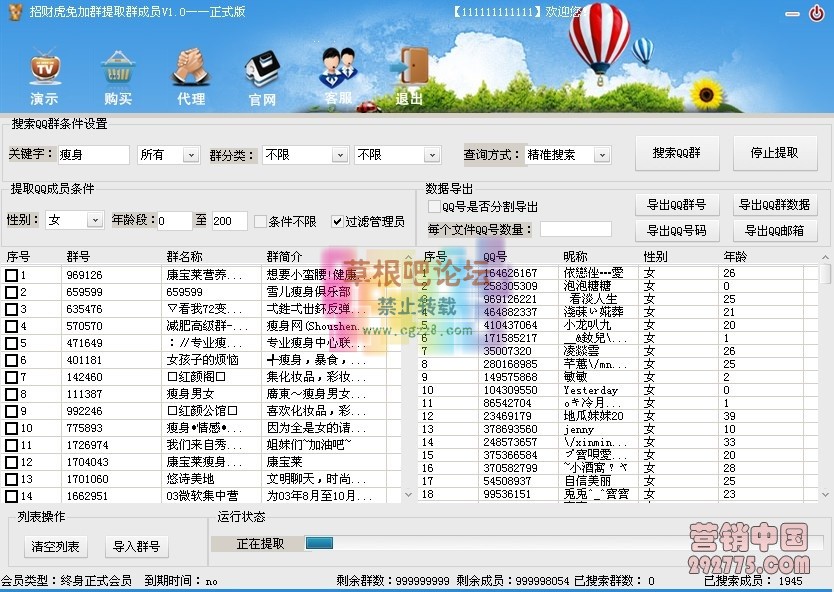Disable the 过滤管理员 checkbox
Screen dimensions: 834x592
click(338, 221)
